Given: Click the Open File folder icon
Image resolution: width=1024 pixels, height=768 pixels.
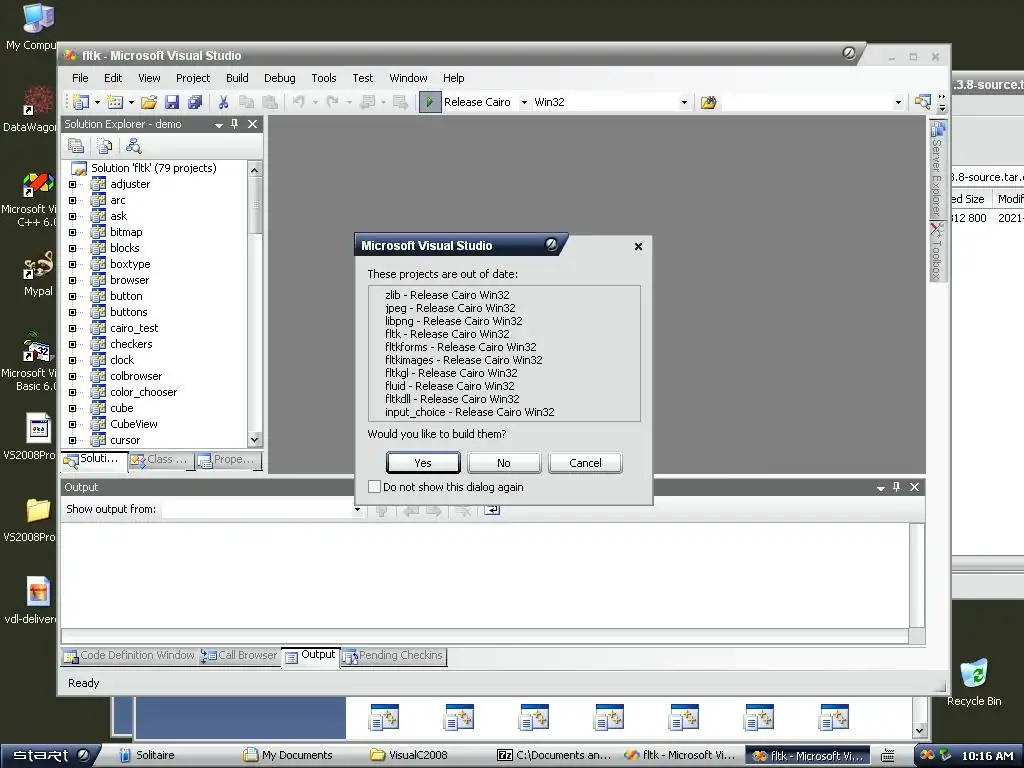Looking at the screenshot, I should coord(149,102).
